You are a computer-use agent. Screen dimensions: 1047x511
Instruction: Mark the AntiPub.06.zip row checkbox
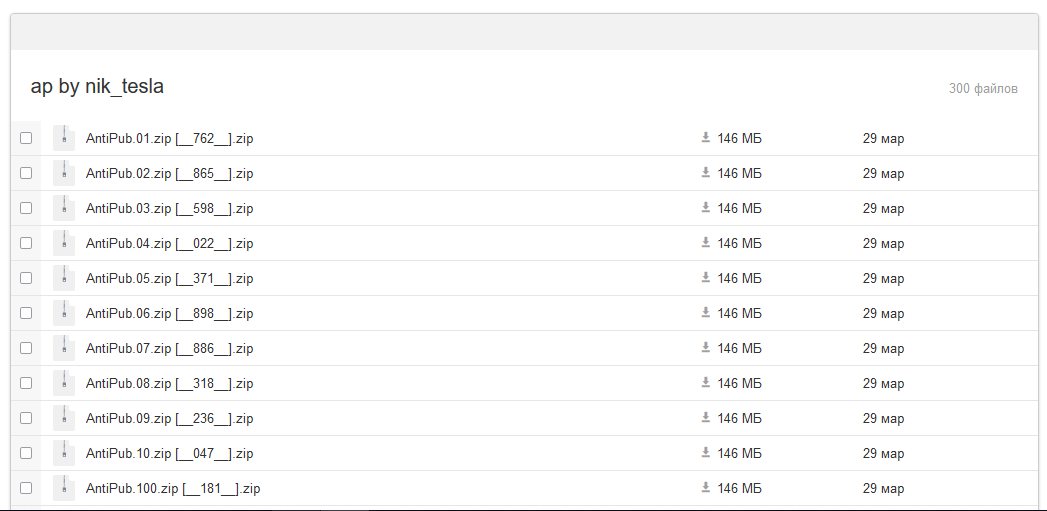pos(25,313)
